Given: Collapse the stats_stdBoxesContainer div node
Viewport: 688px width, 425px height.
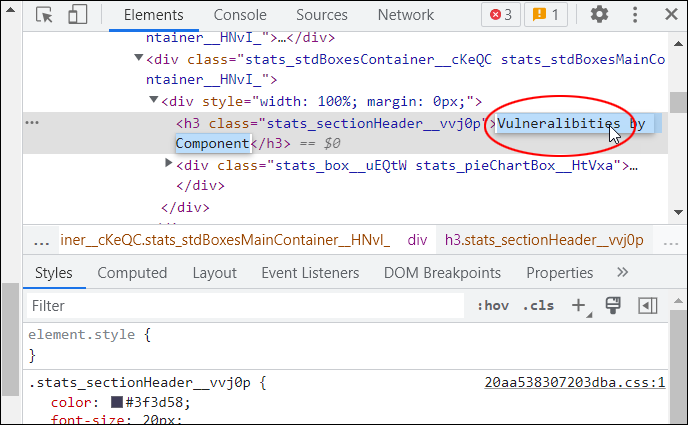Looking at the screenshot, I should click(x=139, y=57).
